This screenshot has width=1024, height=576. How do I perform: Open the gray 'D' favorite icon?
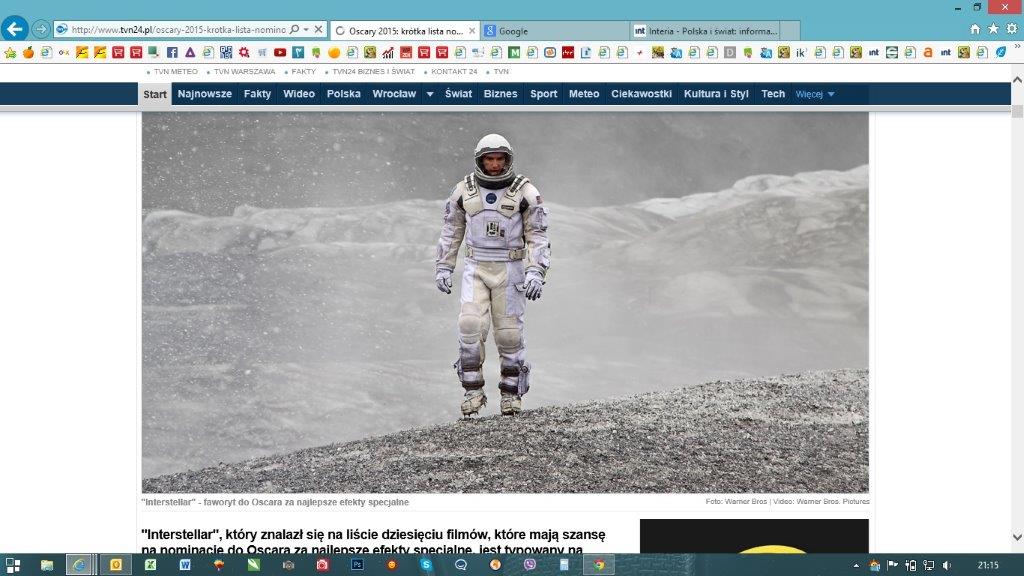[x=730, y=52]
